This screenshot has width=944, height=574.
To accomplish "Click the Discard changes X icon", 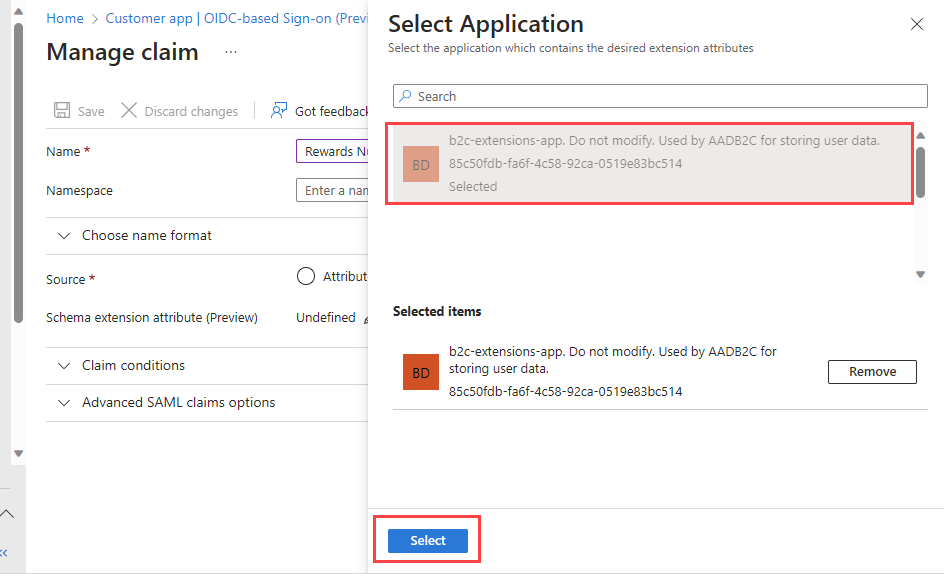I will pos(129,110).
